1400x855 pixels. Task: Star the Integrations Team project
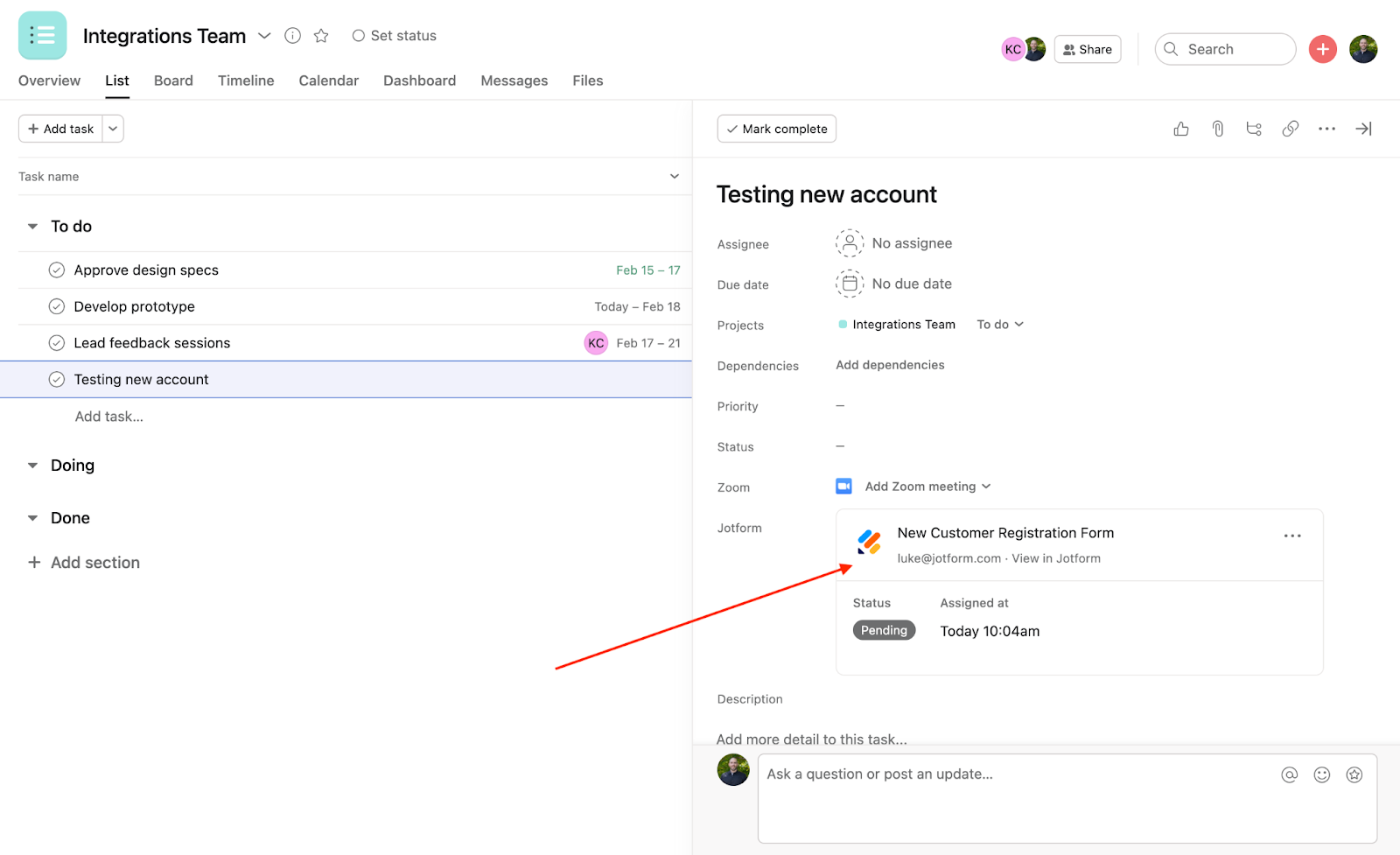click(321, 36)
